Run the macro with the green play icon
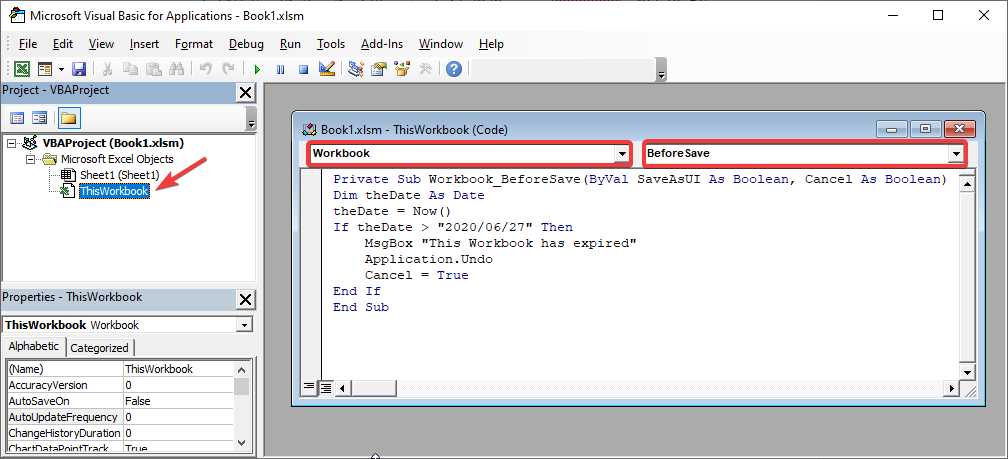1008x459 pixels. tap(257, 69)
